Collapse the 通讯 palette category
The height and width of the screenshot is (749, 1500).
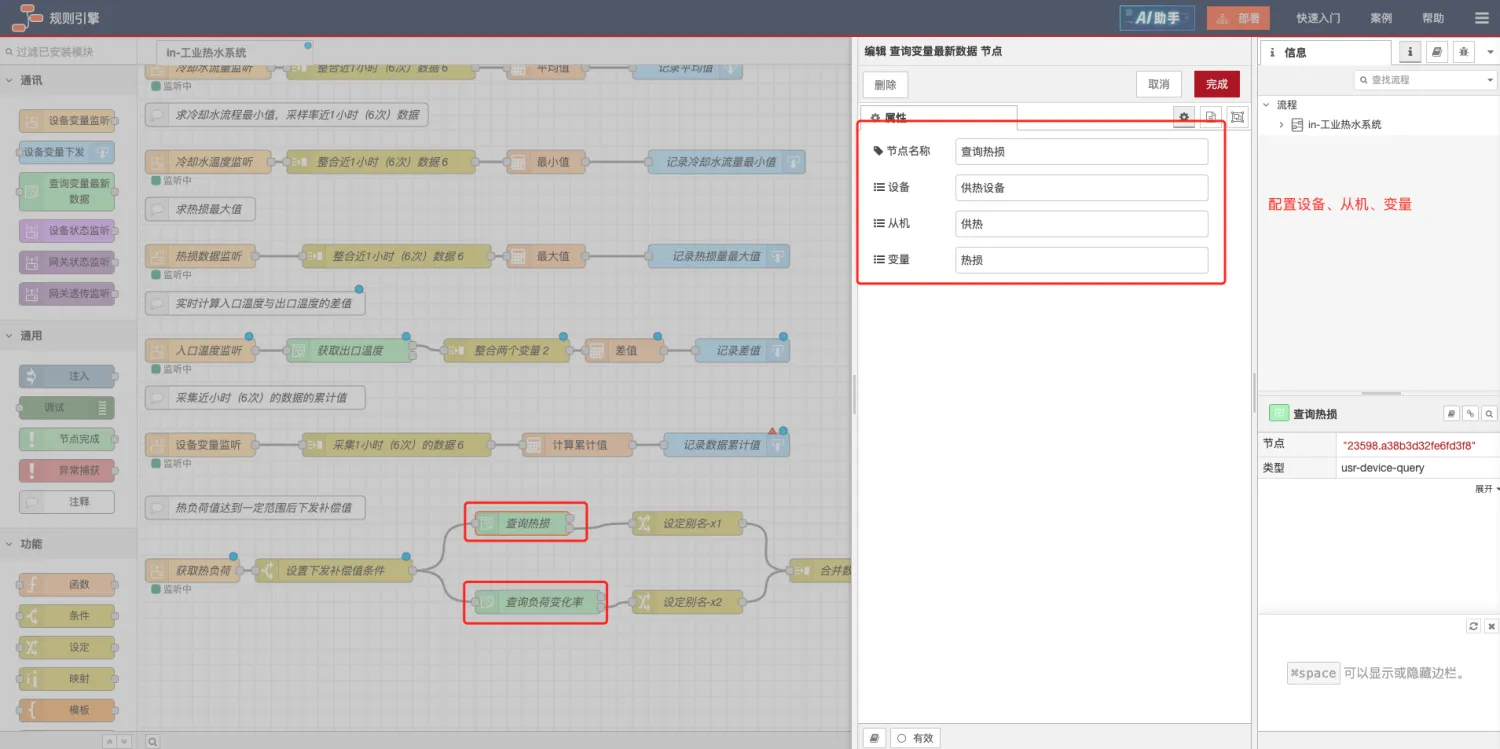click(68, 80)
